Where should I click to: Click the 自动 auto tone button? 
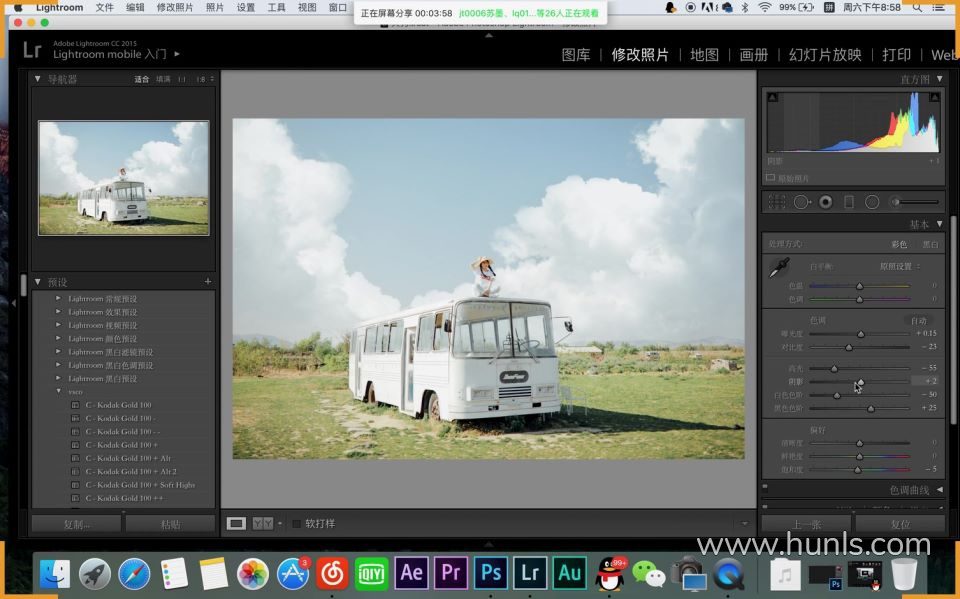tap(919, 320)
